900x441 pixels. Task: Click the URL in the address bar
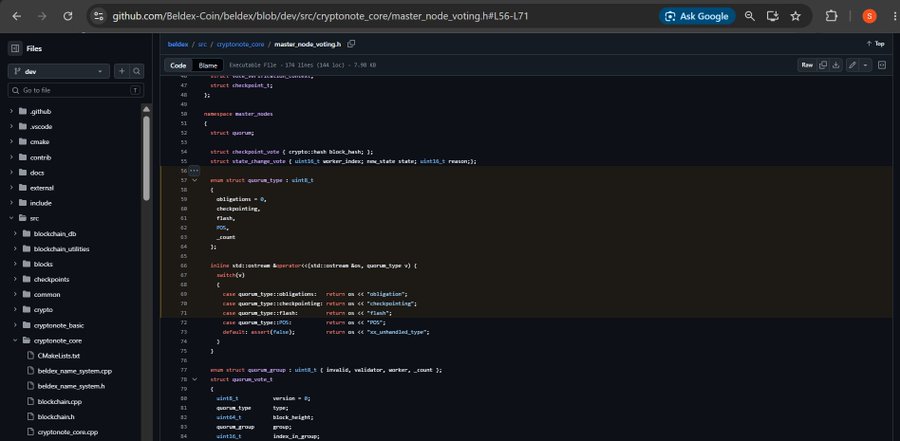pos(320,16)
